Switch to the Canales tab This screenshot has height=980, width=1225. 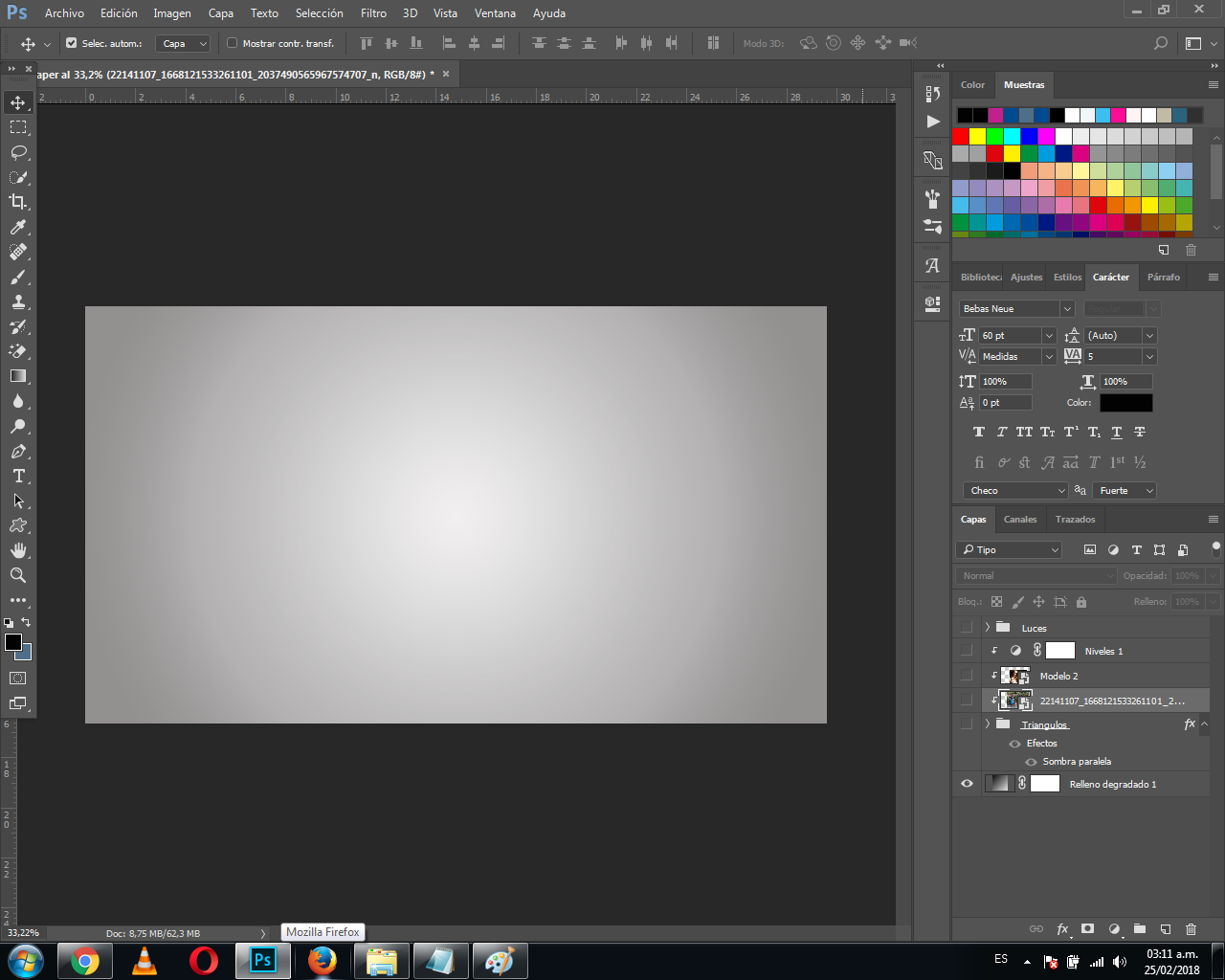click(x=1020, y=520)
